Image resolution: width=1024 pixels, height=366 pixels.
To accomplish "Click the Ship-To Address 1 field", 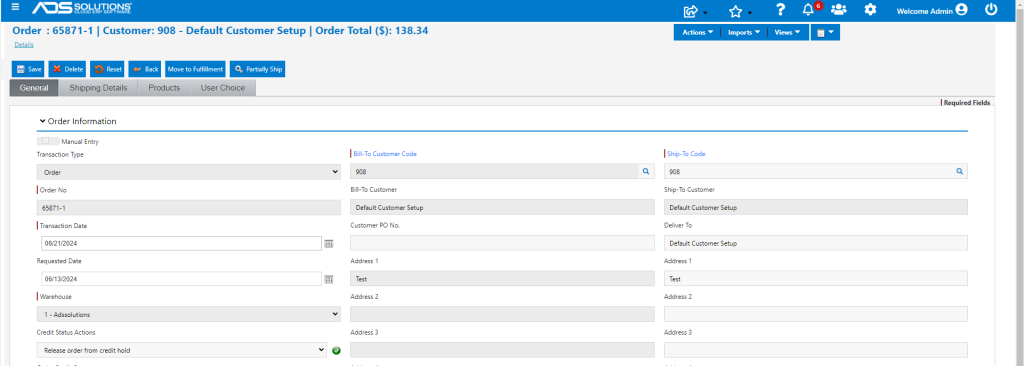I will tap(816, 278).
